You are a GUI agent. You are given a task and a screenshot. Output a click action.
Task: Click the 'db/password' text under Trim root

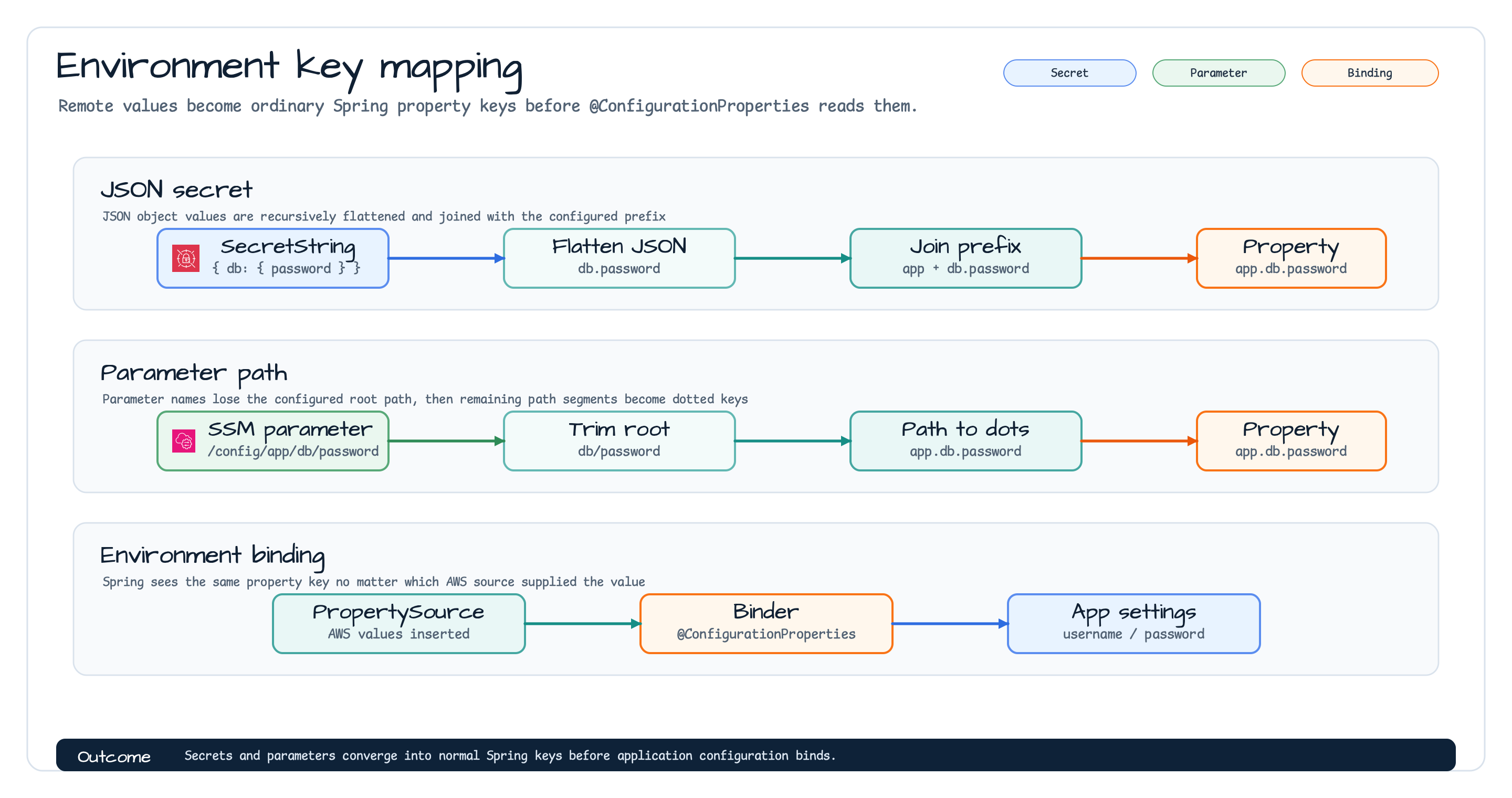619,451
